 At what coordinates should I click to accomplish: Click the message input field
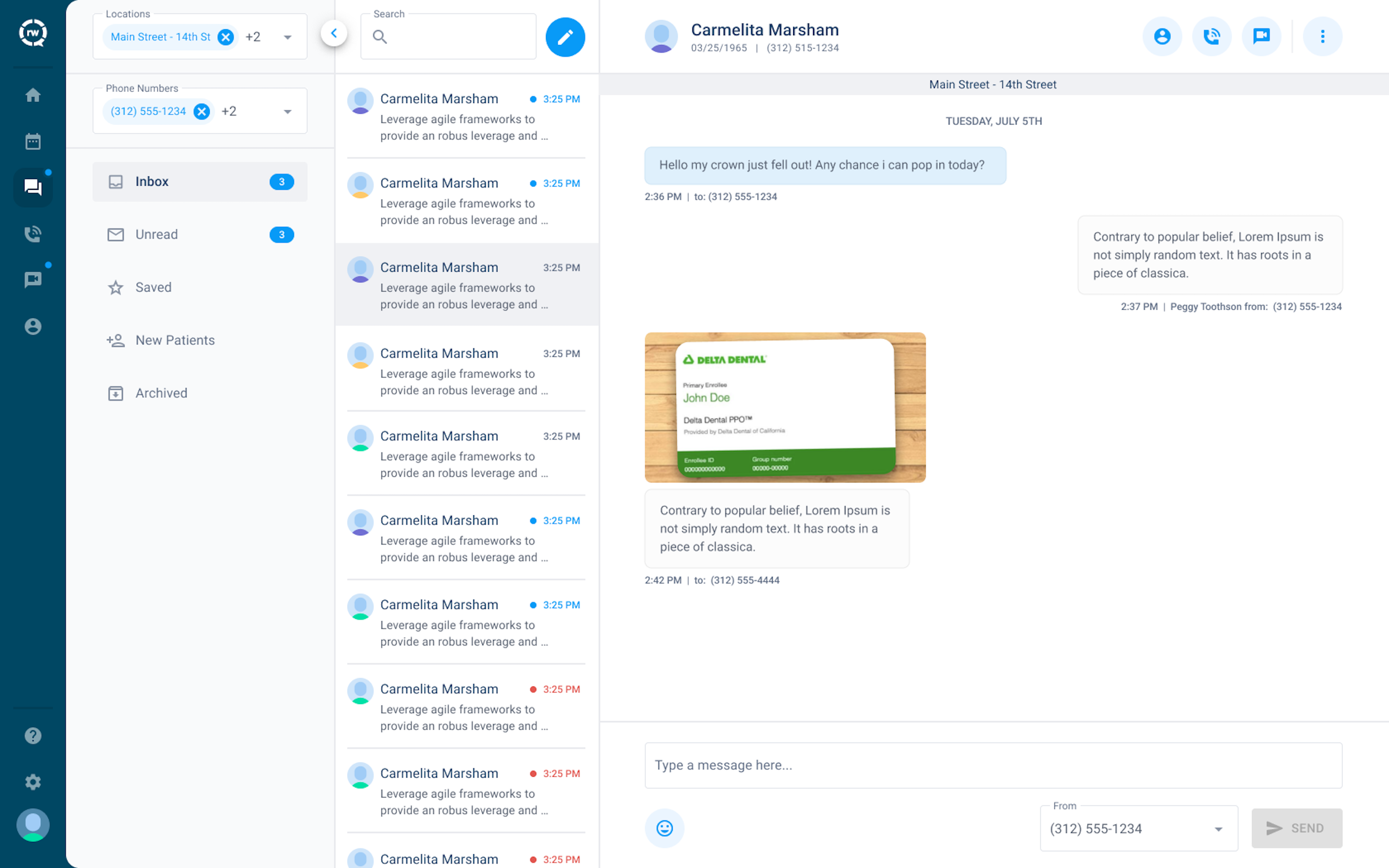[994, 765]
